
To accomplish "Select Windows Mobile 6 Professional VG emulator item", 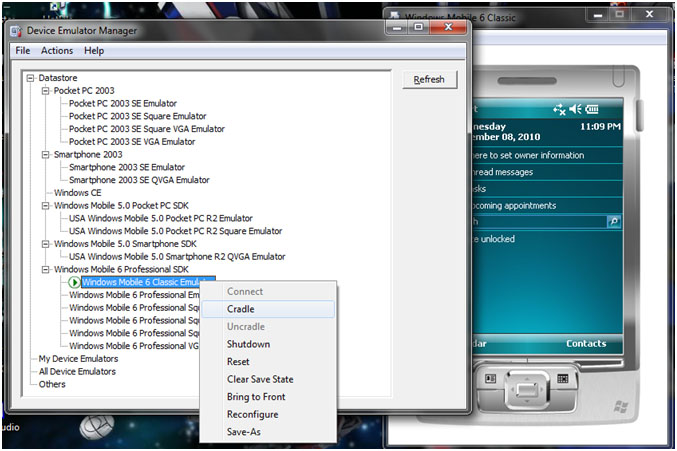I will click(134, 346).
